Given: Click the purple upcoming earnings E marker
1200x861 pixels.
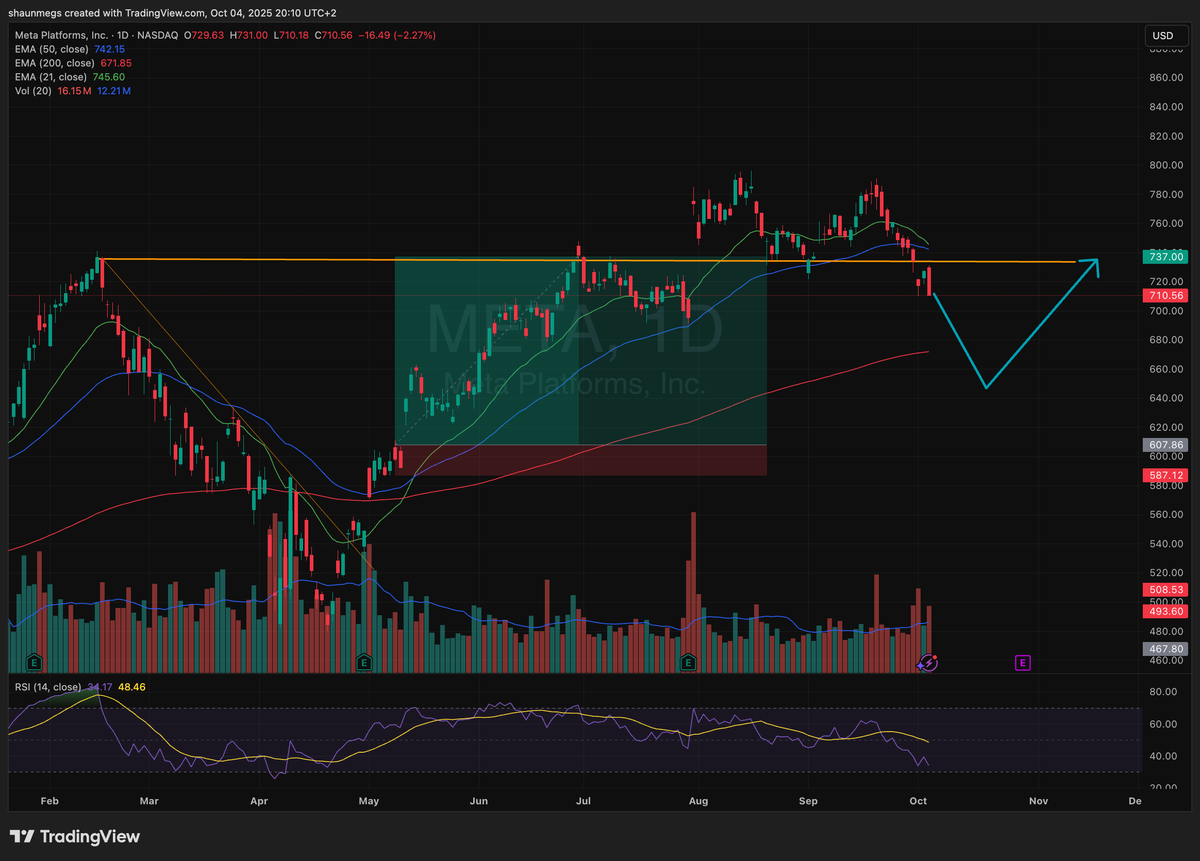Looking at the screenshot, I should pyautogui.click(x=1022, y=662).
